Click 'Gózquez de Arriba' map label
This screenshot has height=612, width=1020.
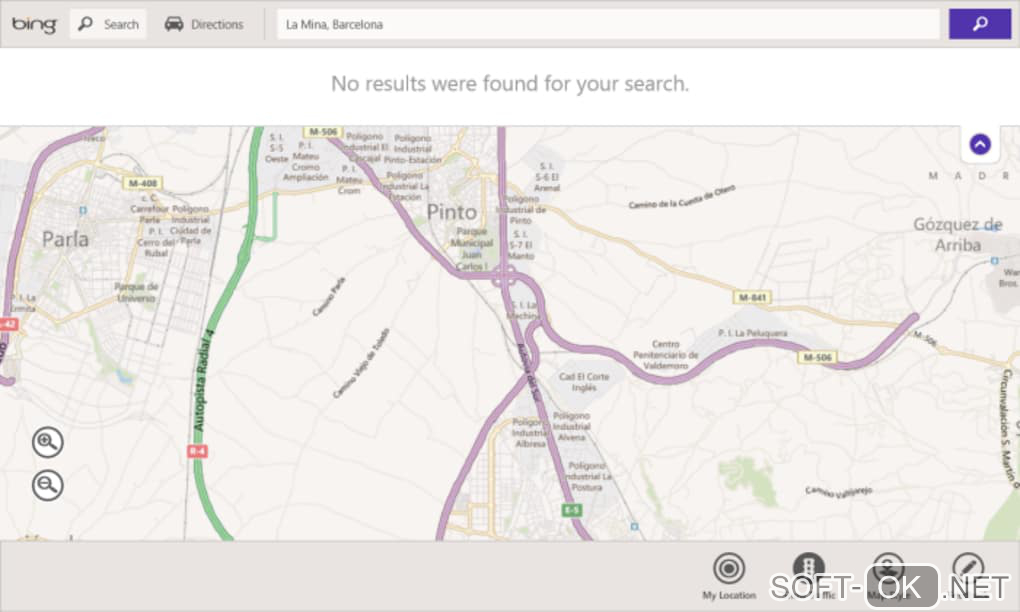point(958,235)
